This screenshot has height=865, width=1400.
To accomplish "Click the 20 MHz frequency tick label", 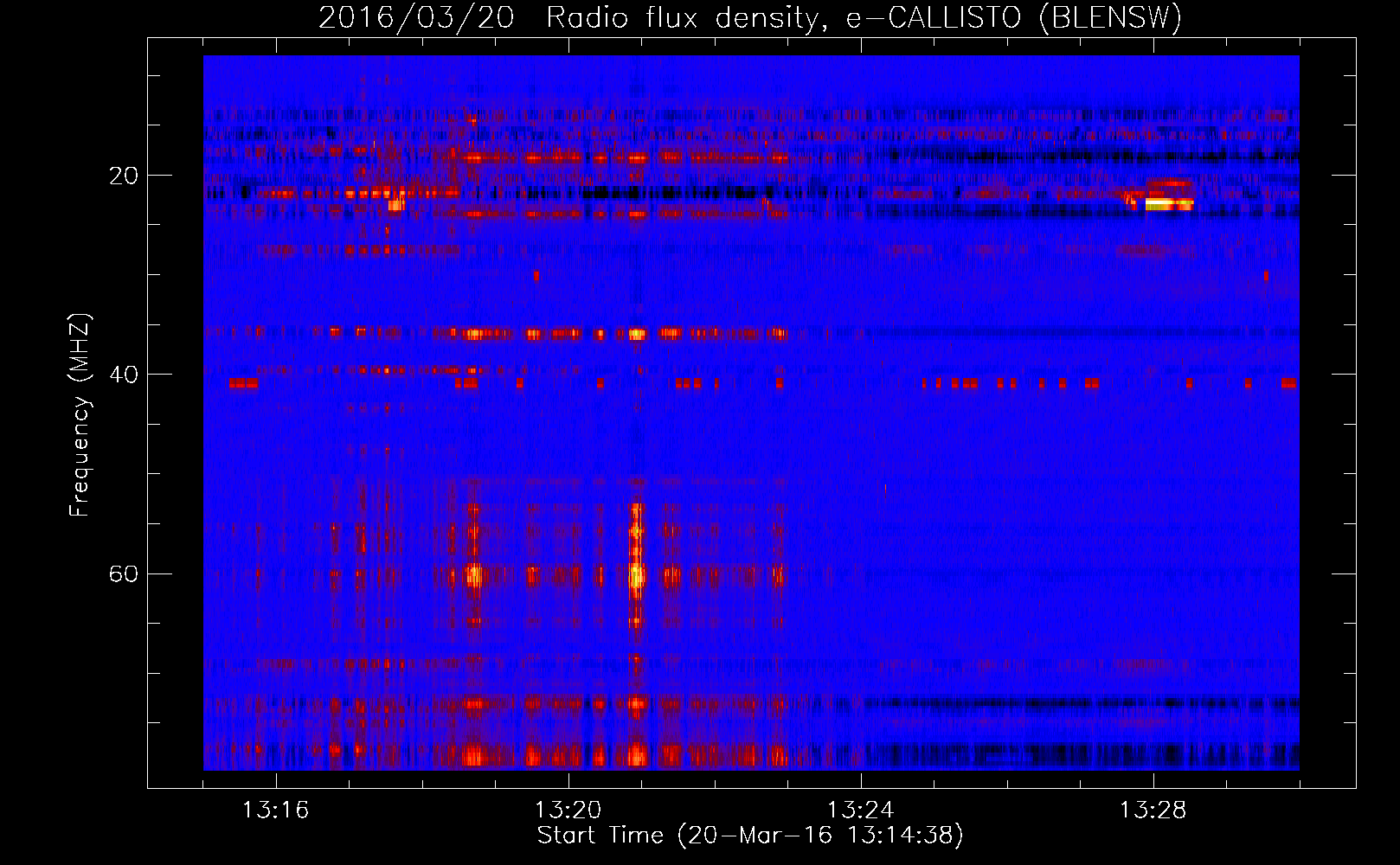I will click(124, 176).
